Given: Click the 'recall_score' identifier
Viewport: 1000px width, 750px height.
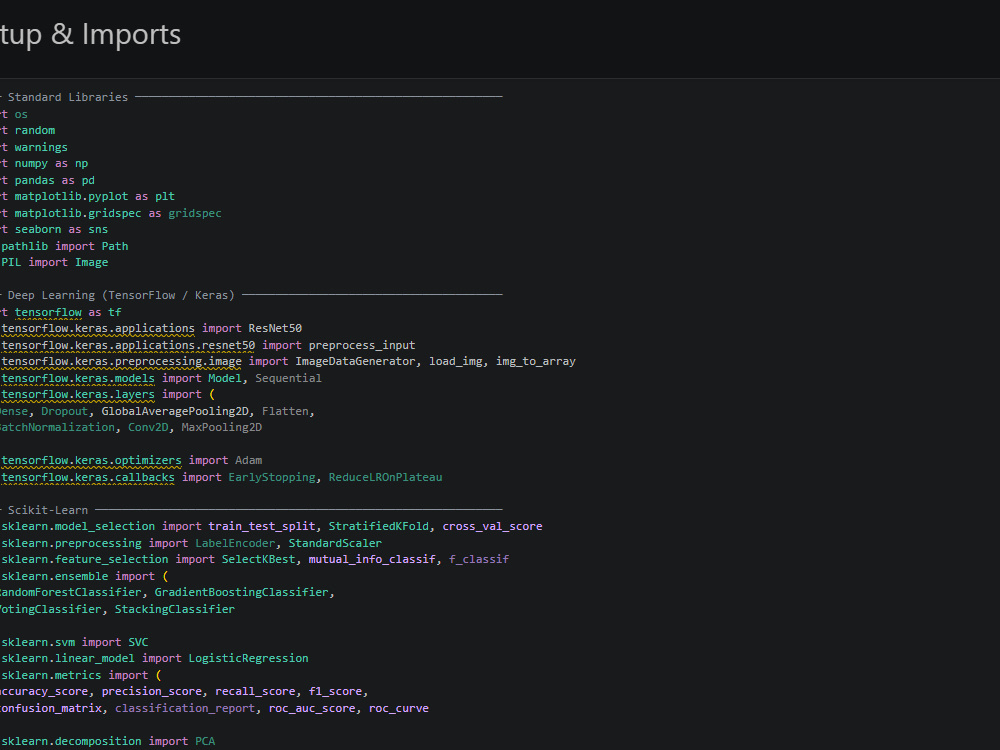Looking at the screenshot, I should coord(256,691).
